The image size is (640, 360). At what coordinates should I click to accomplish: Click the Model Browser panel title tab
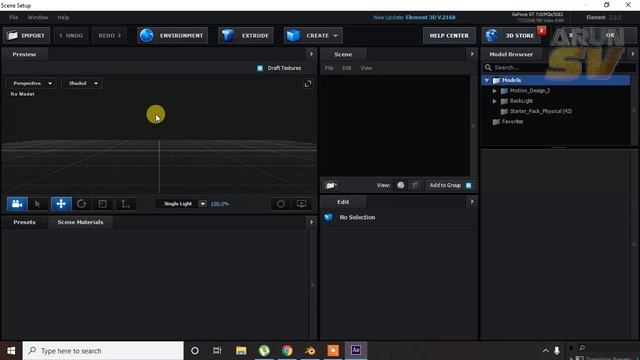tap(511, 54)
